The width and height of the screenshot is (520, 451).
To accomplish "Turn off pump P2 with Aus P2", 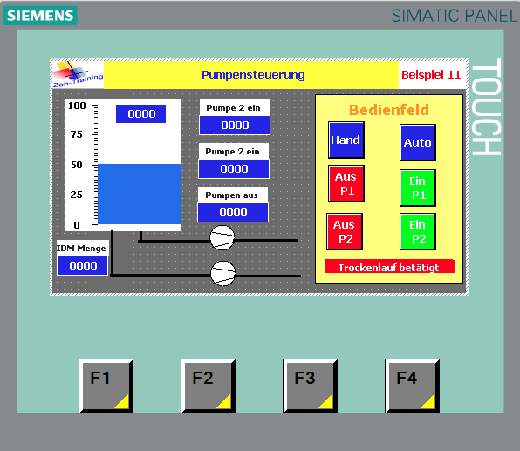I will point(344,232).
